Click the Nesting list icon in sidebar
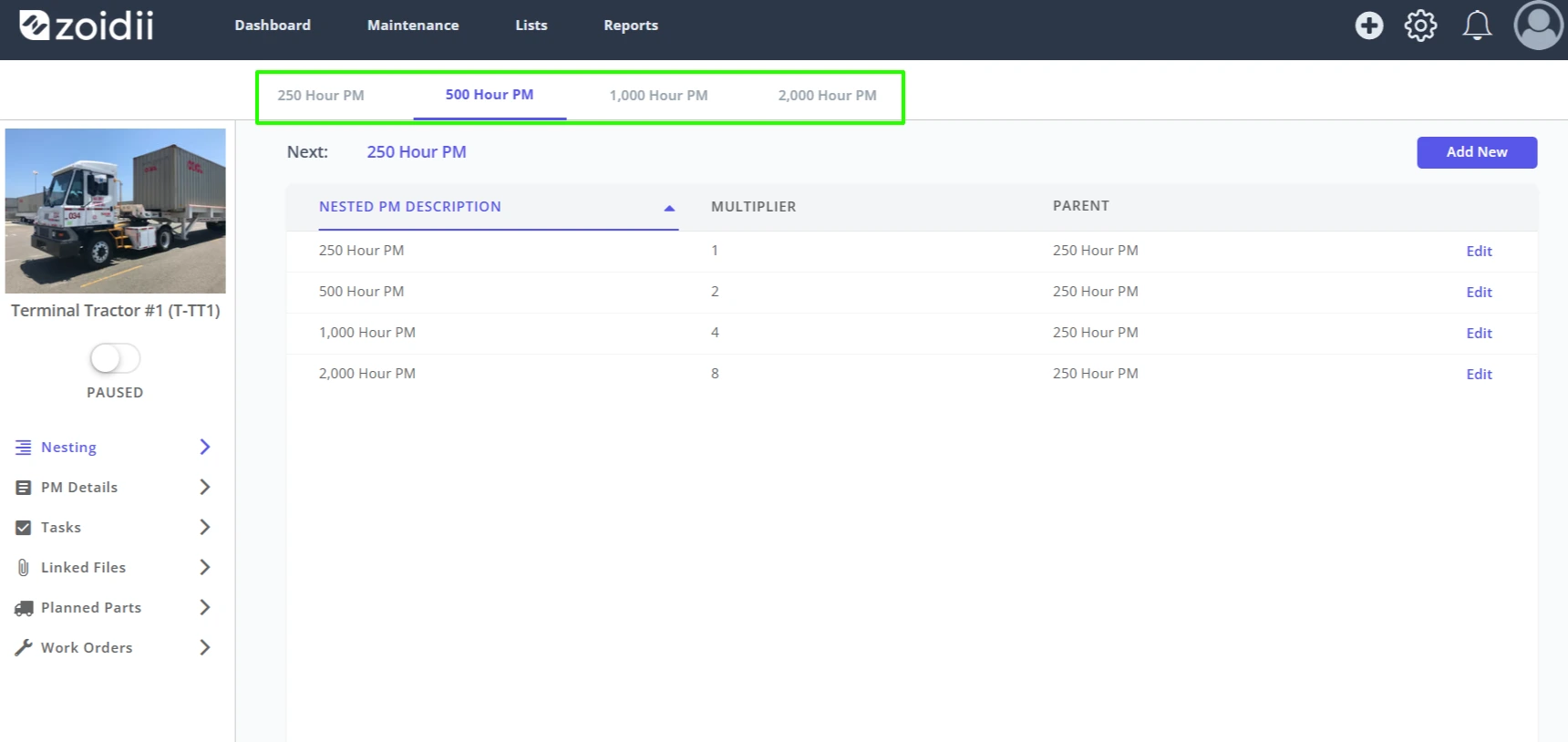This screenshot has height=742, width=1568. pyautogui.click(x=24, y=448)
